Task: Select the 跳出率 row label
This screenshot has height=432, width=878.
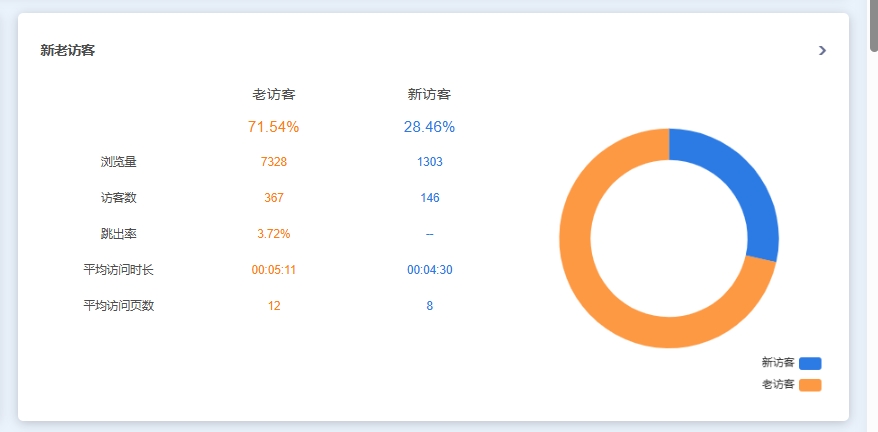Action: click(x=118, y=234)
